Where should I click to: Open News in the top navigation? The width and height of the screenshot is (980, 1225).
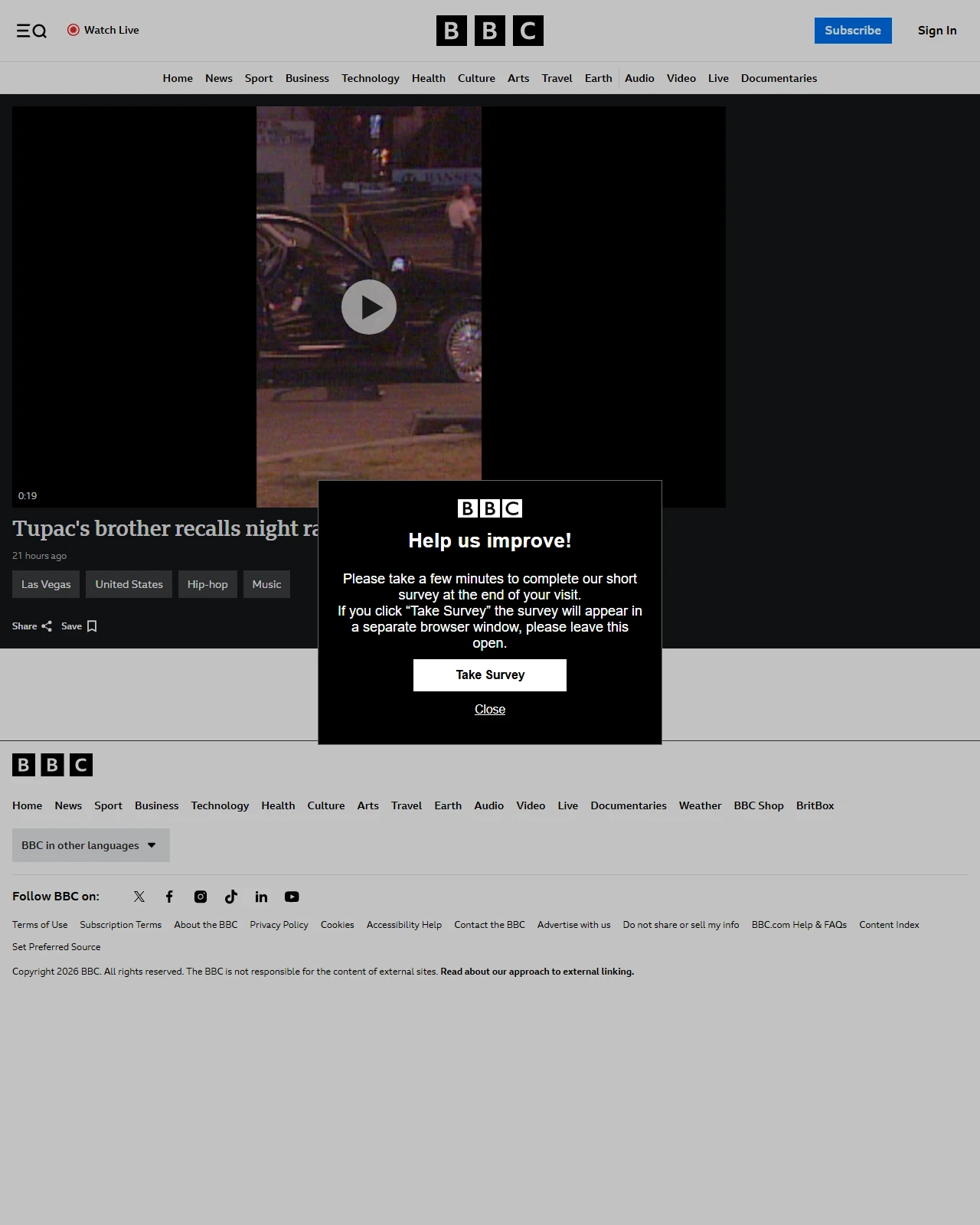coord(219,78)
